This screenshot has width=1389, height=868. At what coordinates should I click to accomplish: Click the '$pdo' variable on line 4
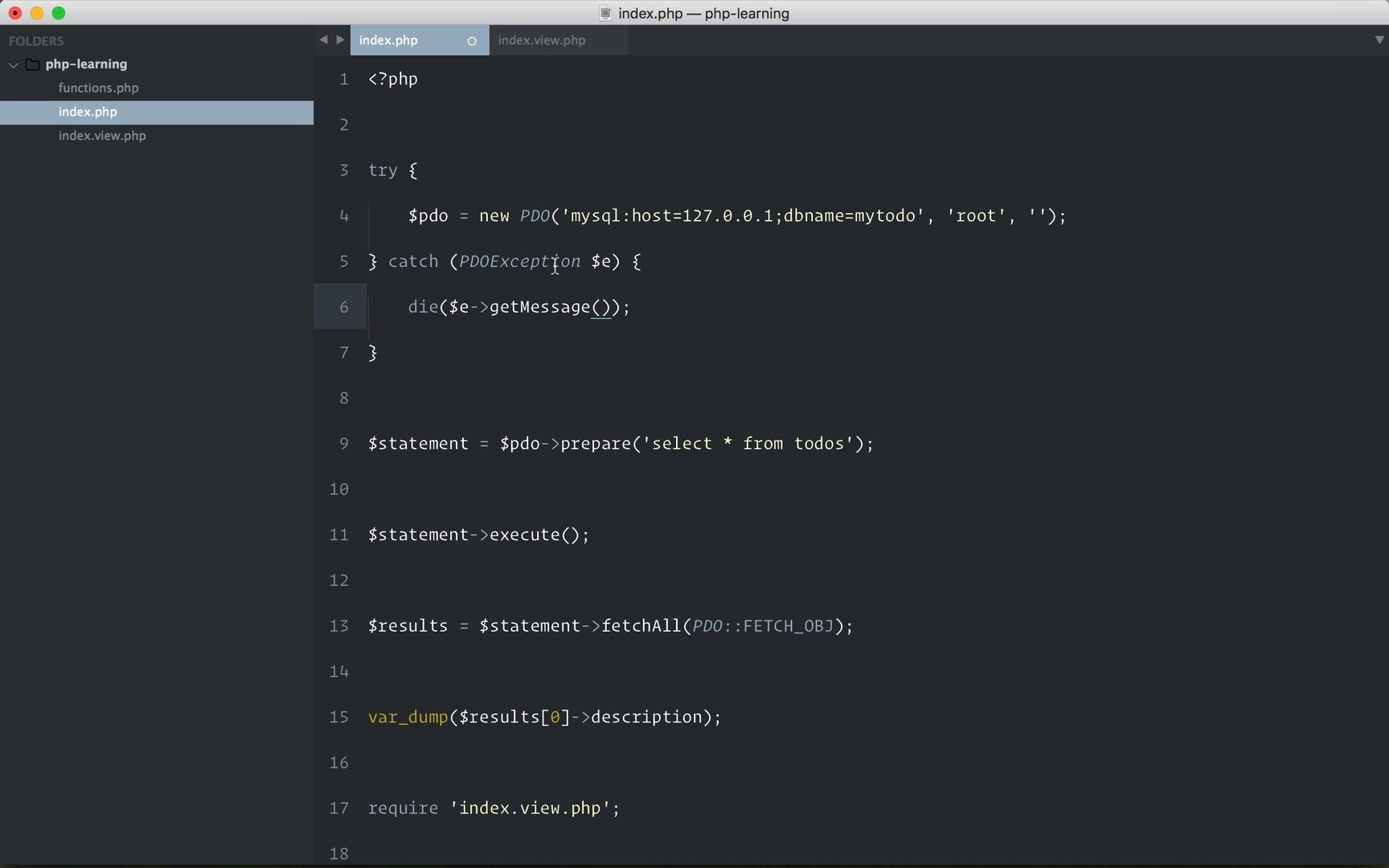428,216
